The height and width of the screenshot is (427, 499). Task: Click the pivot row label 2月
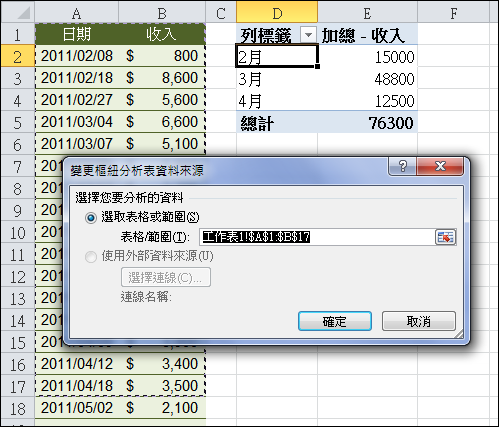tap(277, 56)
